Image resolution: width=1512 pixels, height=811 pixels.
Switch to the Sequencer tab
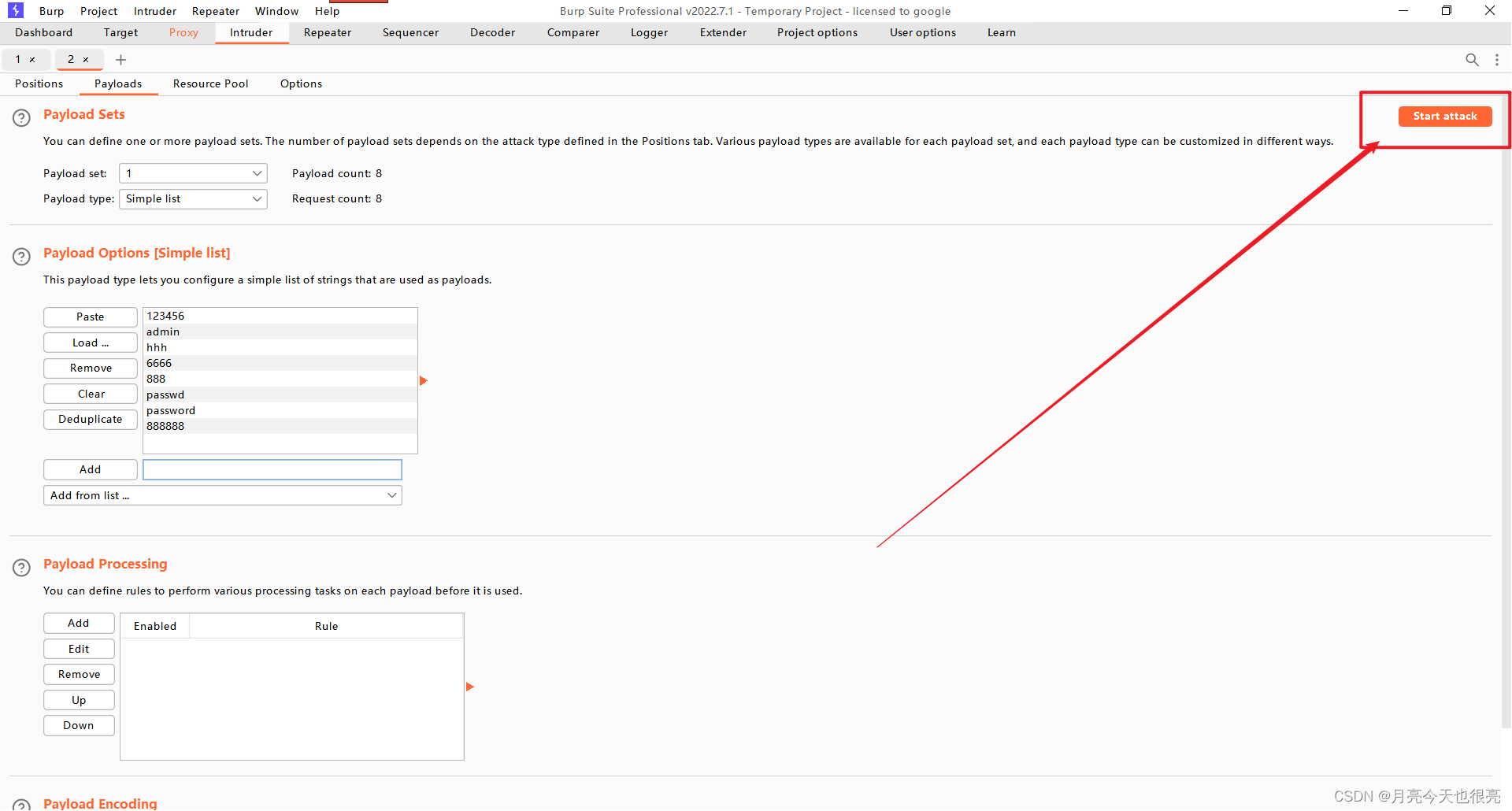(x=410, y=32)
